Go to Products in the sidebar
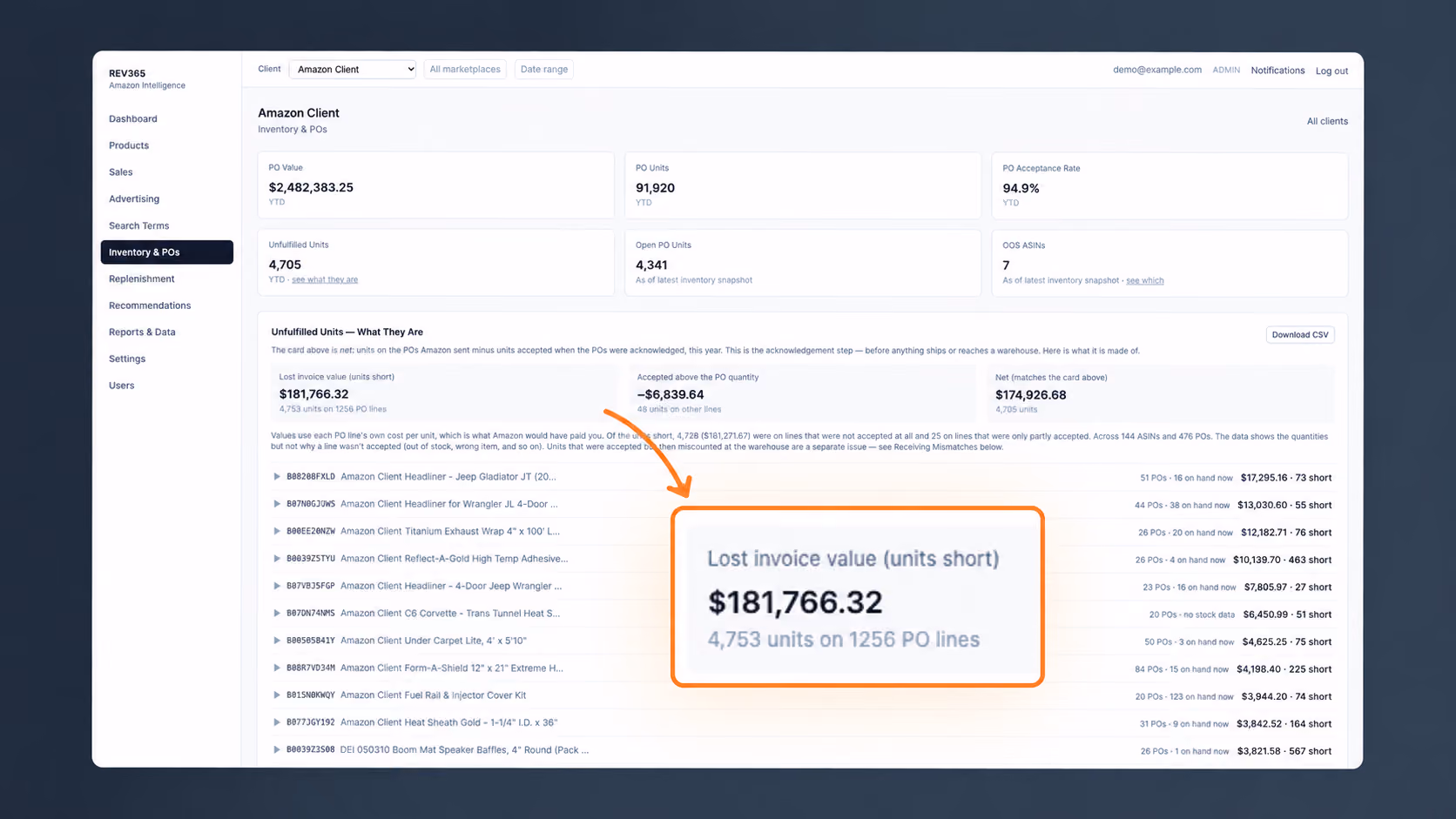Image resolution: width=1456 pixels, height=819 pixels. click(129, 145)
